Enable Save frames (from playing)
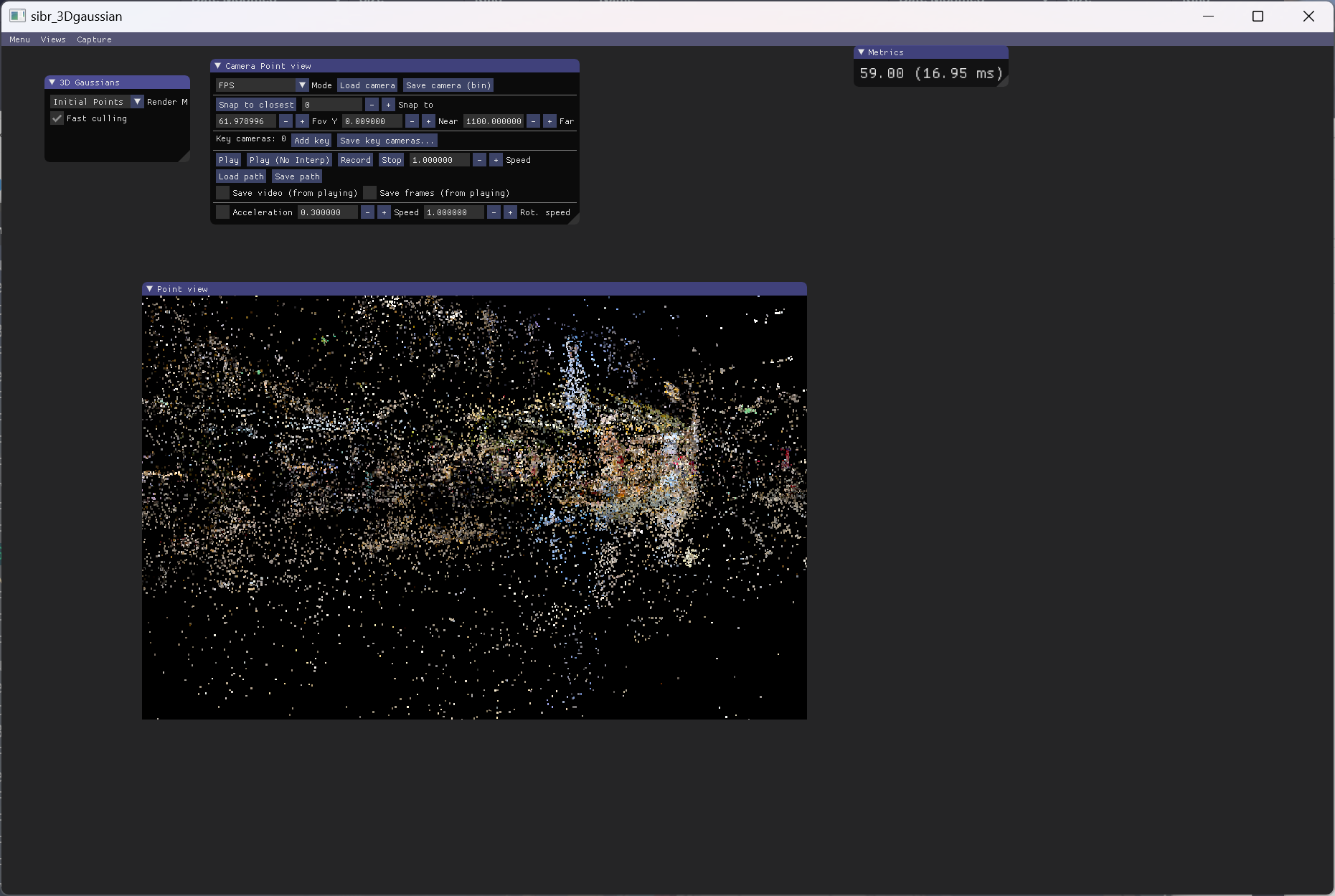 370,192
